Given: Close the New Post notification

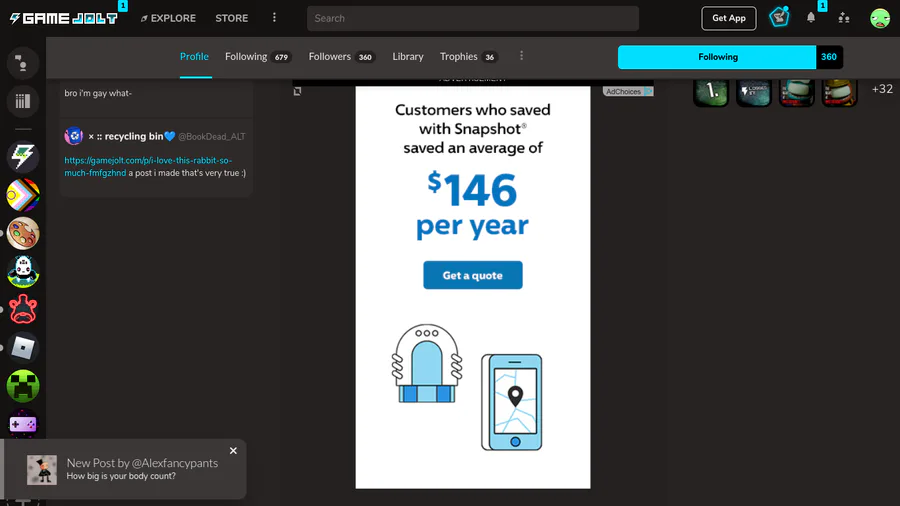Looking at the screenshot, I should click(233, 451).
